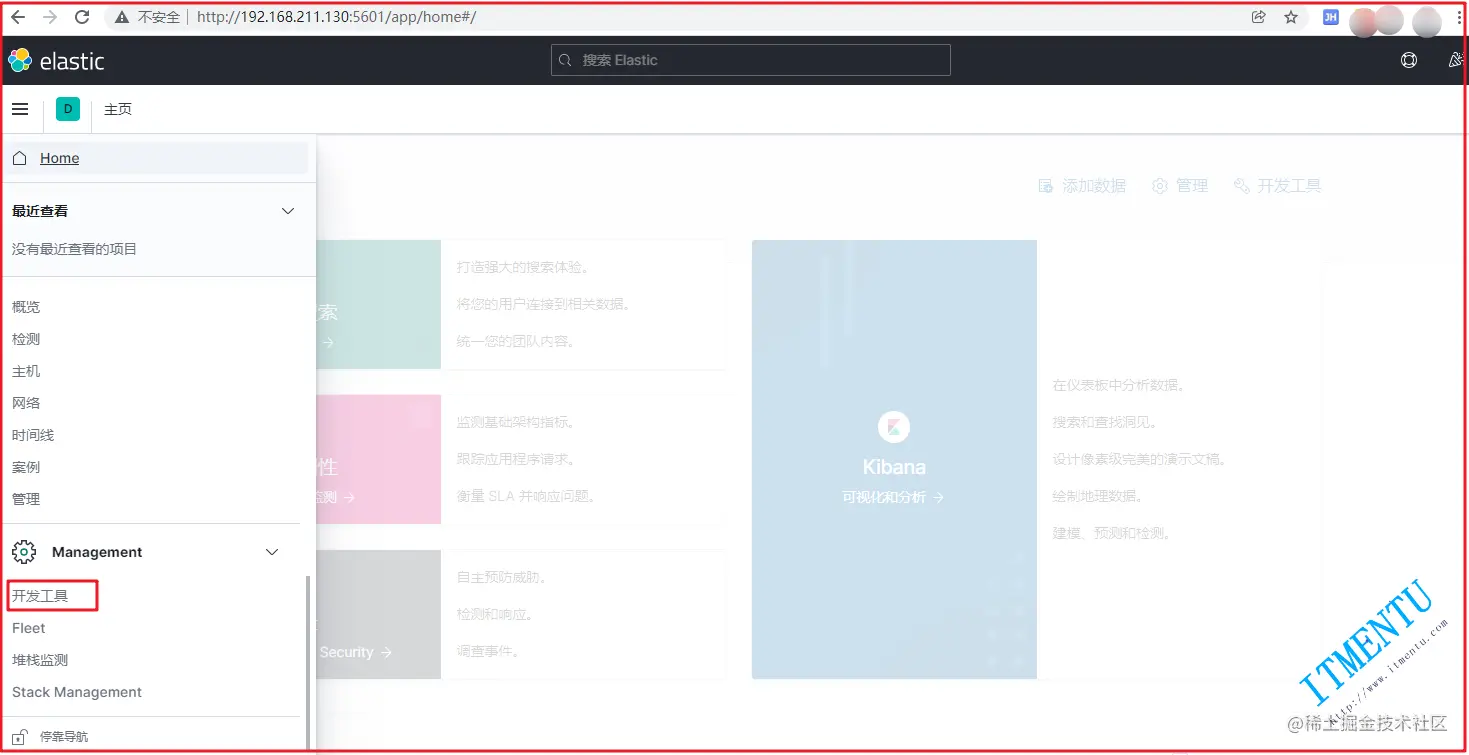Click the browser back arrow
Viewport: 1469px width, 755px height.
(x=18, y=17)
